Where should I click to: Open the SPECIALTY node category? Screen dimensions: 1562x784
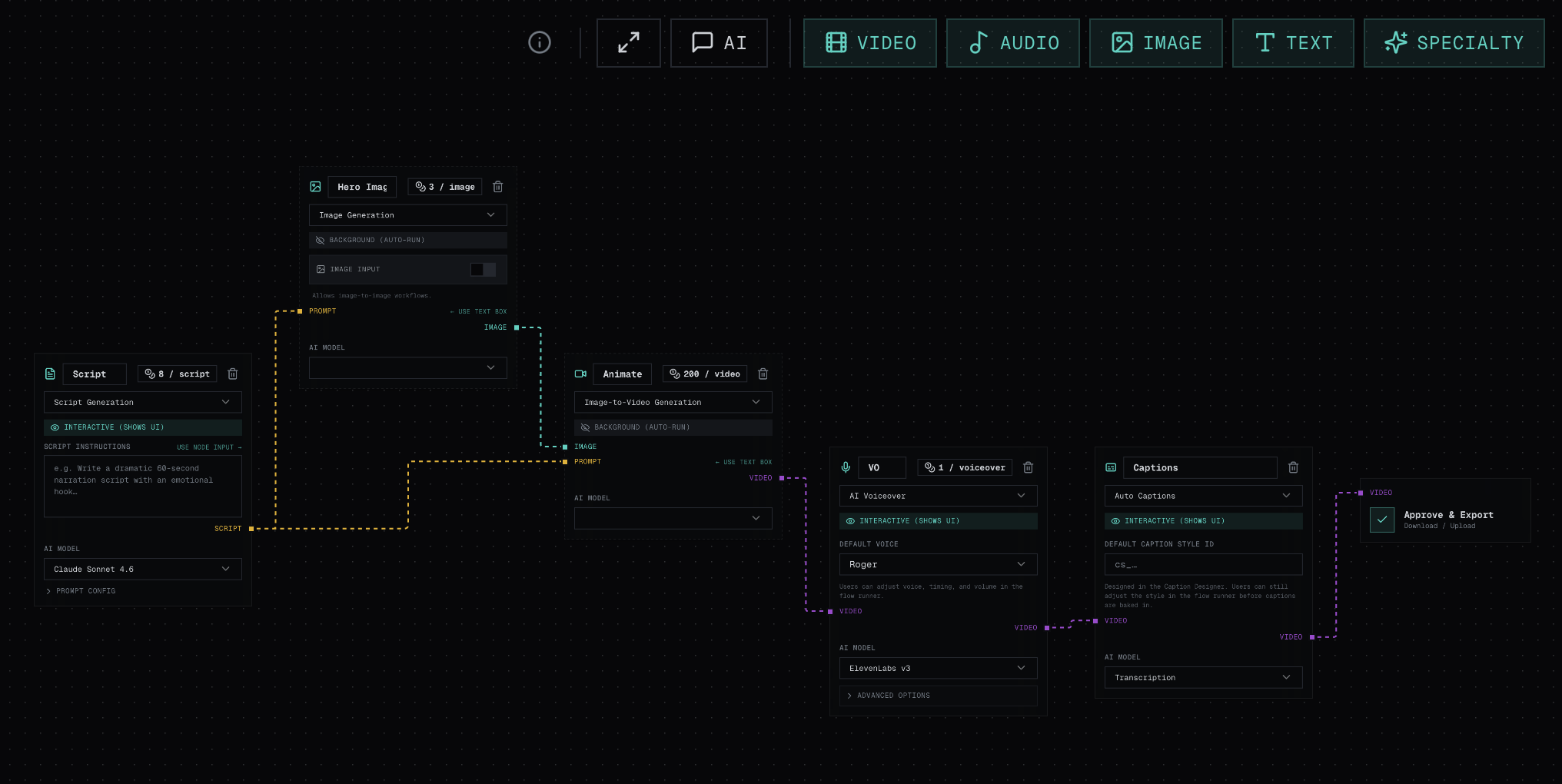(1454, 43)
